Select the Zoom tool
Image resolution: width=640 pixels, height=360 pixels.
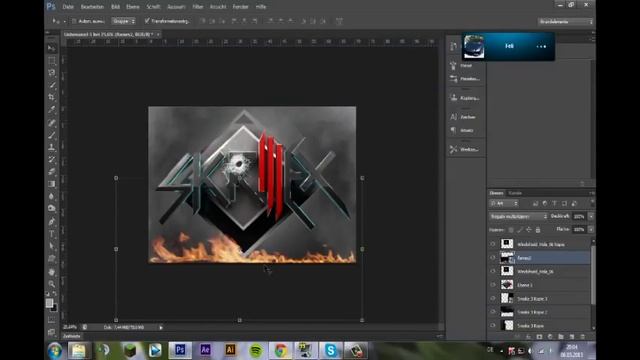click(51, 284)
